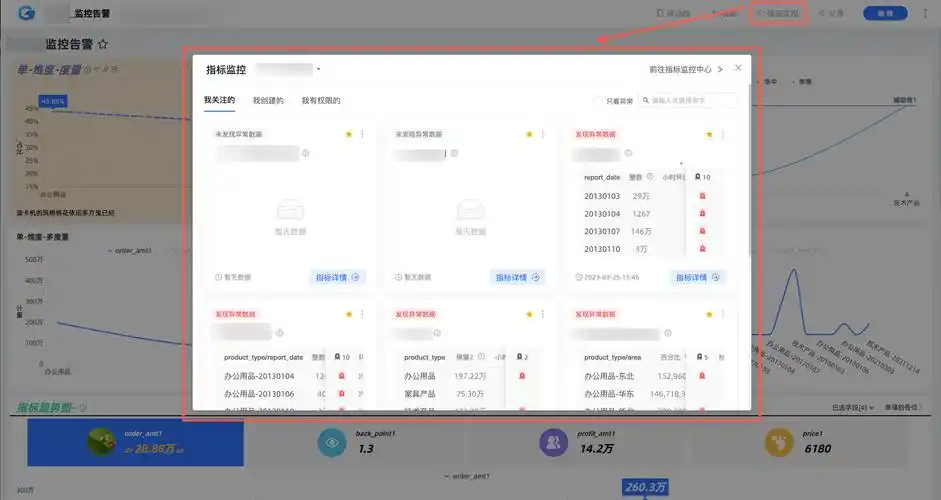The image size is (941, 500).
Task: Switch to the 我有权限的 tab
Action: (321, 100)
